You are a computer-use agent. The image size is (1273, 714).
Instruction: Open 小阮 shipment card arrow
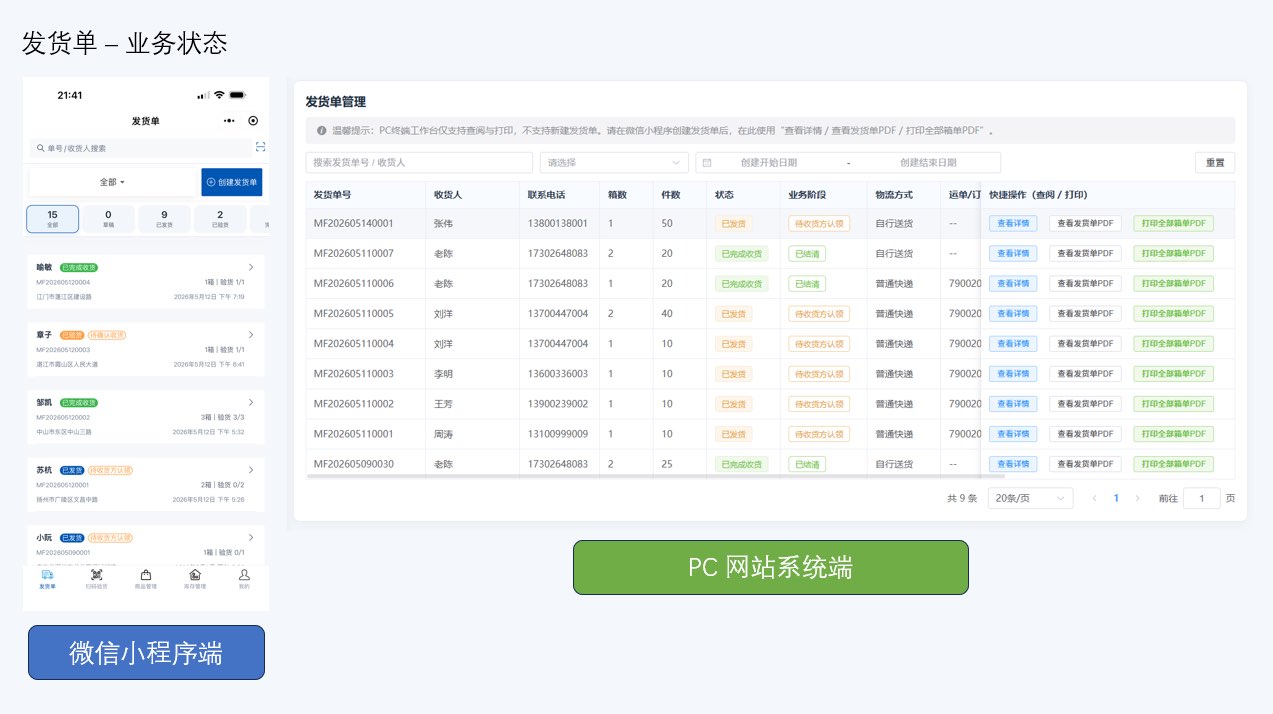pyautogui.click(x=251, y=537)
